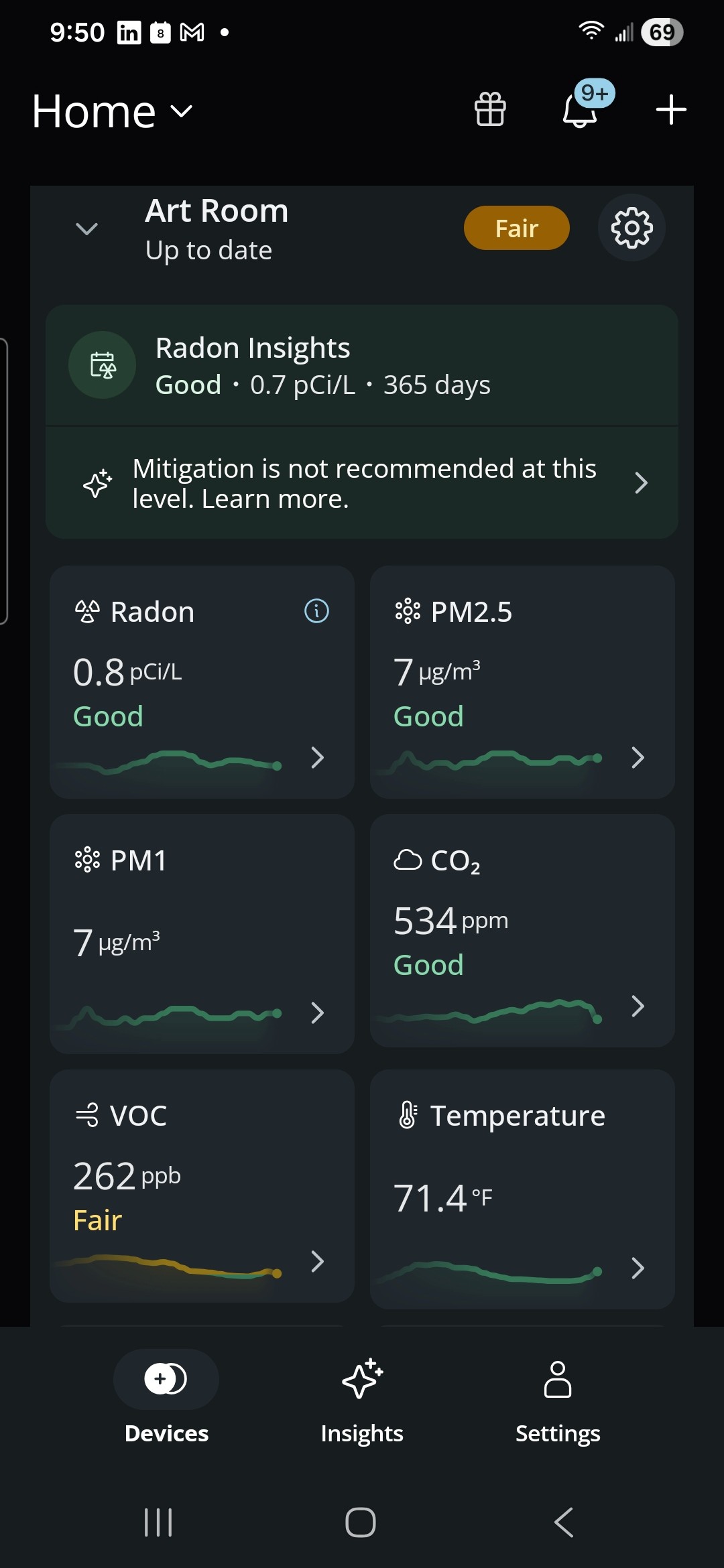Viewport: 724px width, 1568px height.
Task: Open notifications bell with 9+ badge
Action: [x=581, y=109]
